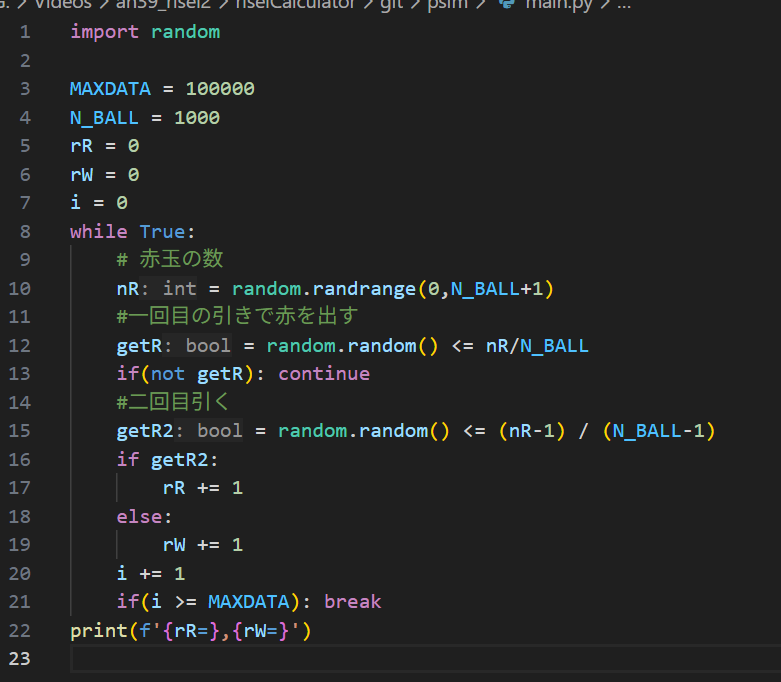Click the comment '#二回目引く'
Image resolution: width=781 pixels, height=682 pixels.
[173, 402]
